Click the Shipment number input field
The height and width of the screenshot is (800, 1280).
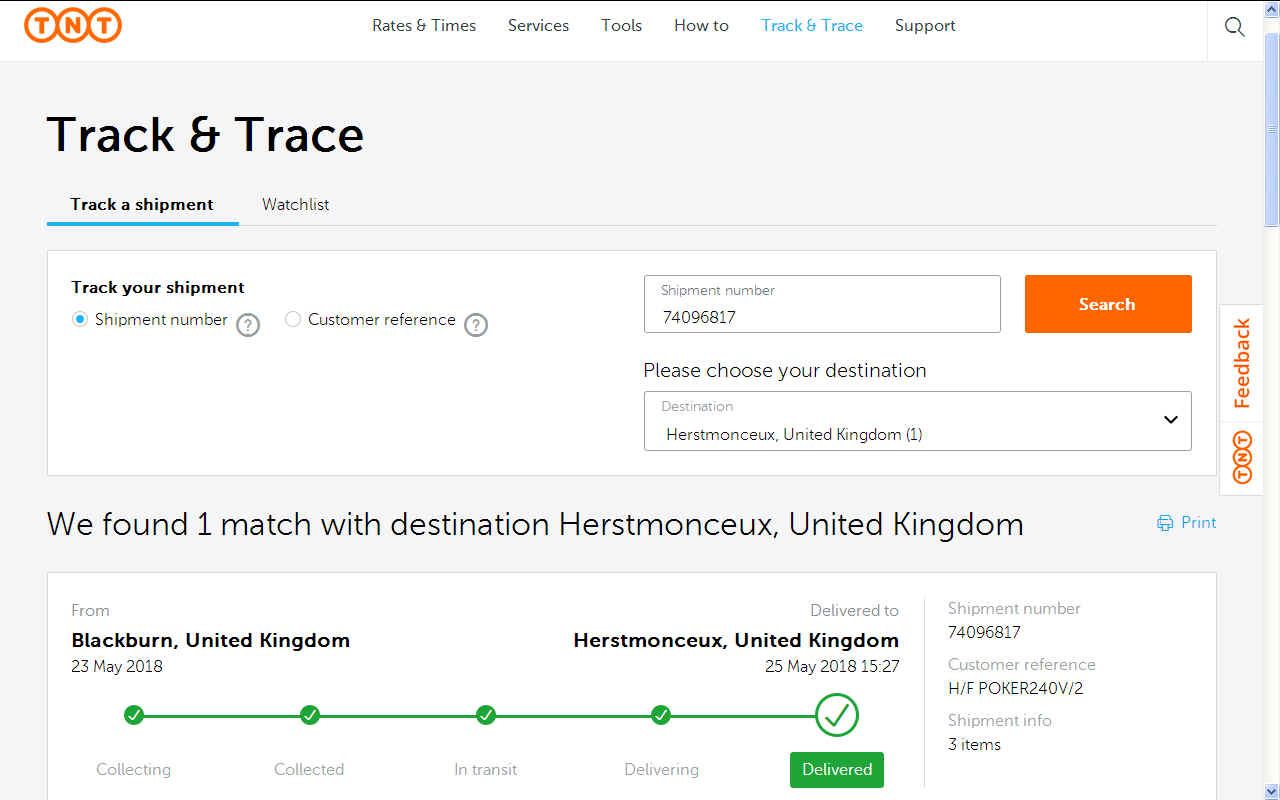822,304
